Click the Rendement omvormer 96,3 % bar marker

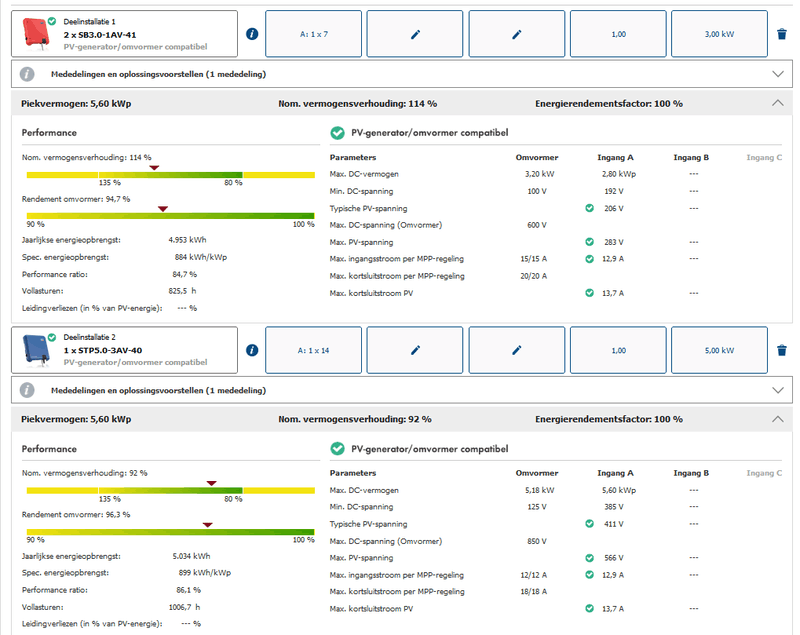pyautogui.click(x=207, y=524)
